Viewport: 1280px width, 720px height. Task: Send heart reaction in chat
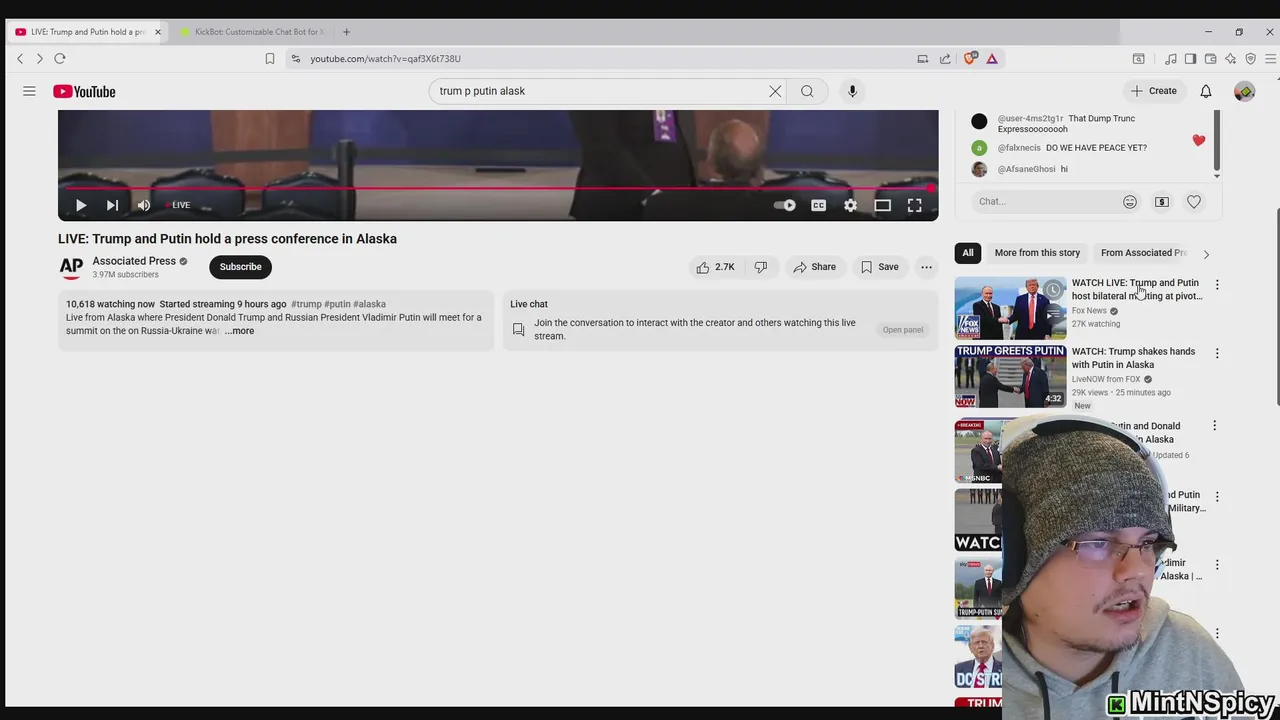tap(1194, 202)
